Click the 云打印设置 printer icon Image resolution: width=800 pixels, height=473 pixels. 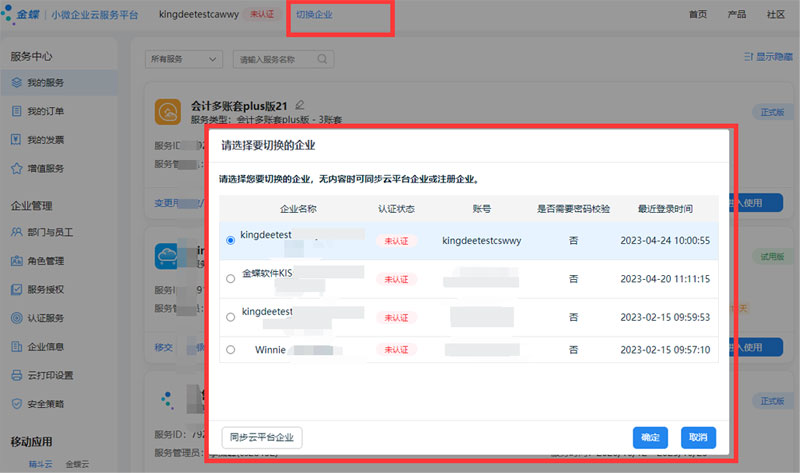tap(16, 375)
